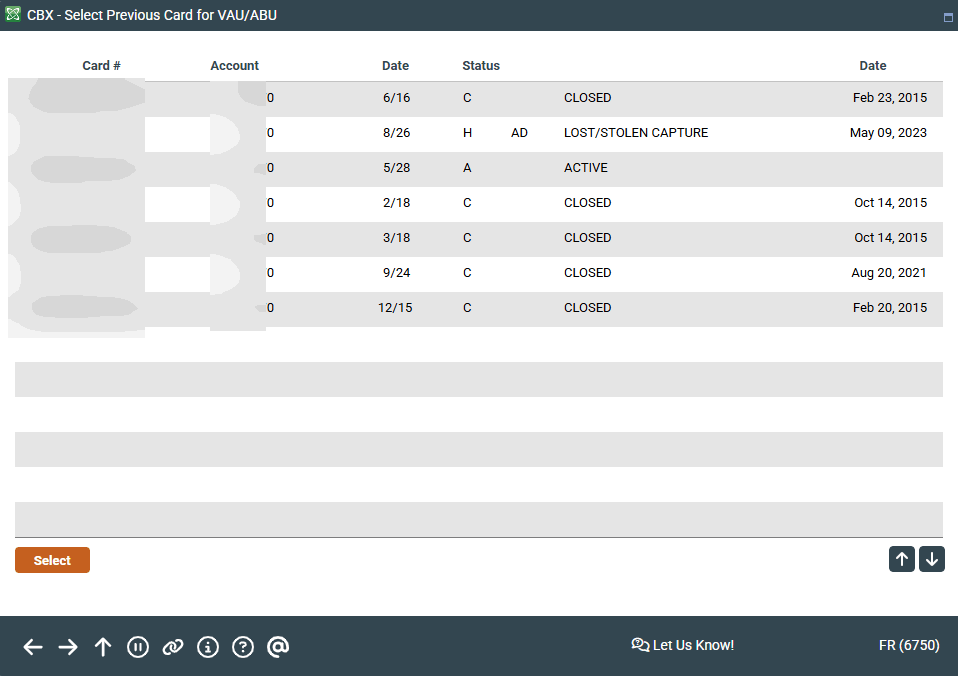Click the Card # column header
Image resolution: width=958 pixels, height=676 pixels.
click(x=101, y=66)
